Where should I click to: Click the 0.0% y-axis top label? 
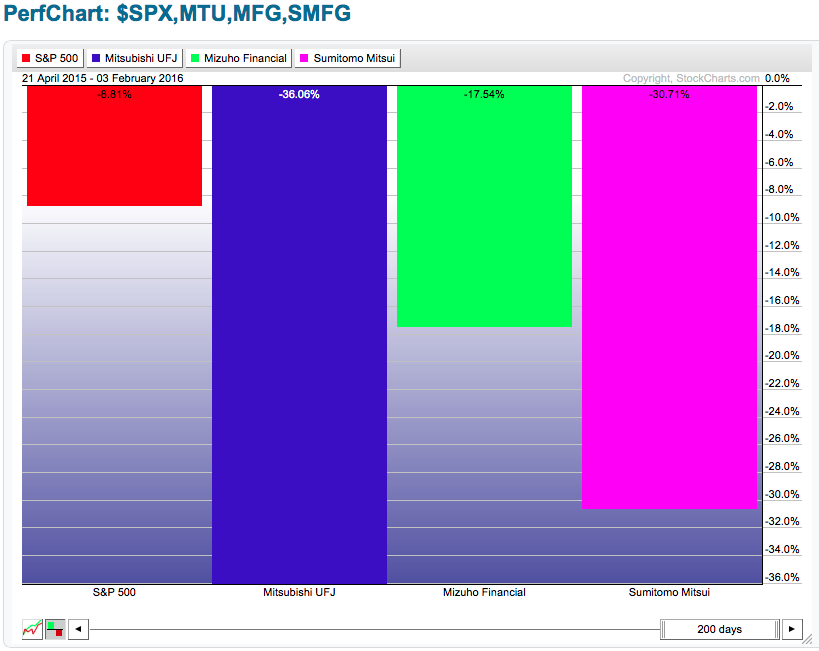pyautogui.click(x=777, y=78)
